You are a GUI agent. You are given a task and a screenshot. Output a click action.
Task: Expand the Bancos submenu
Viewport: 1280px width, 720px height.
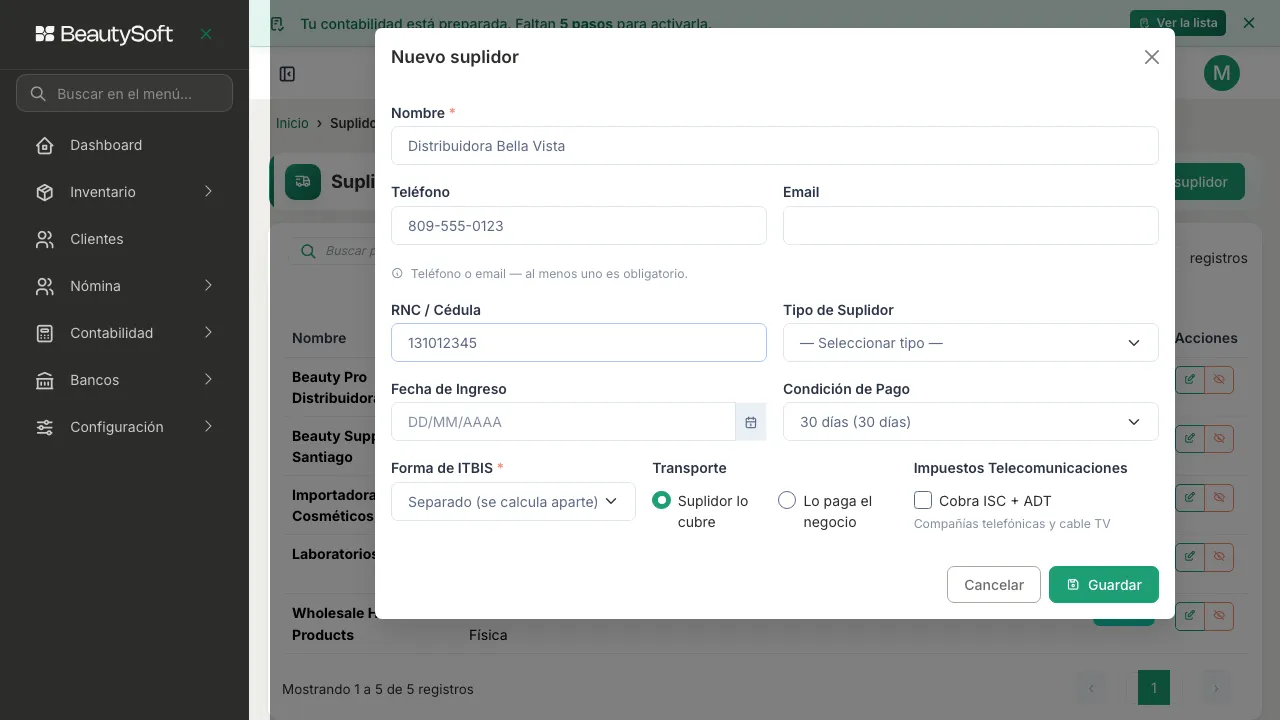208,379
